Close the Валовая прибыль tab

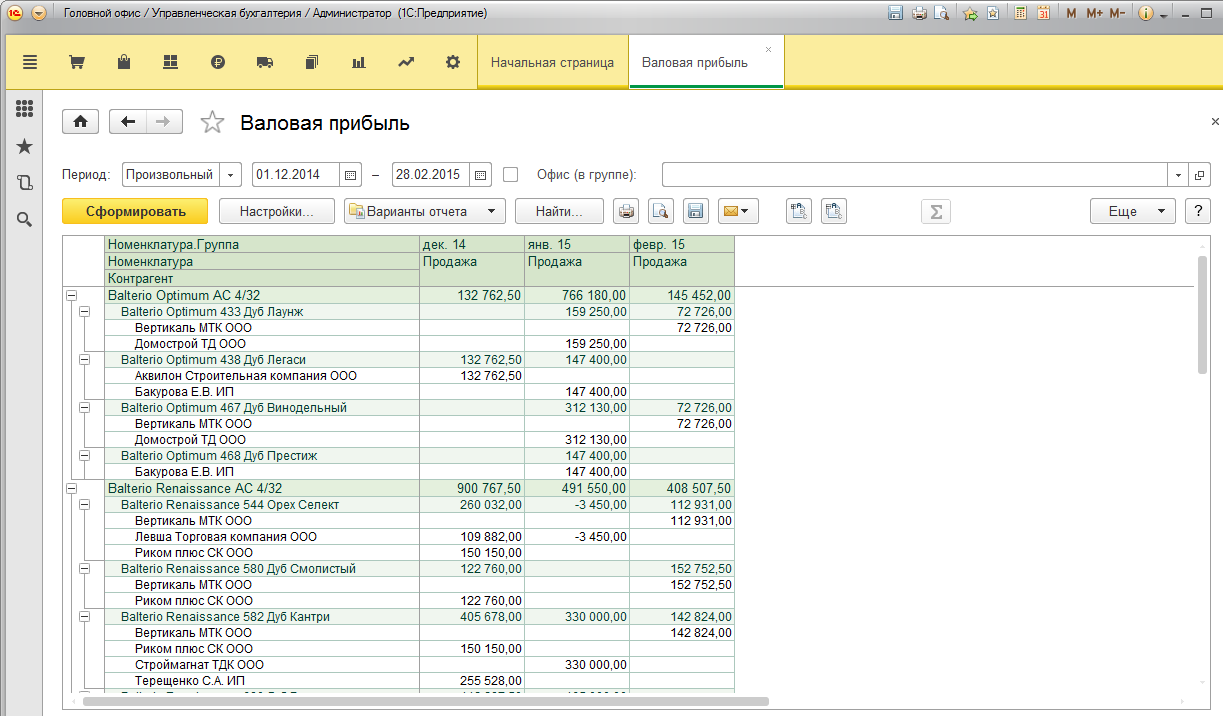[768, 49]
